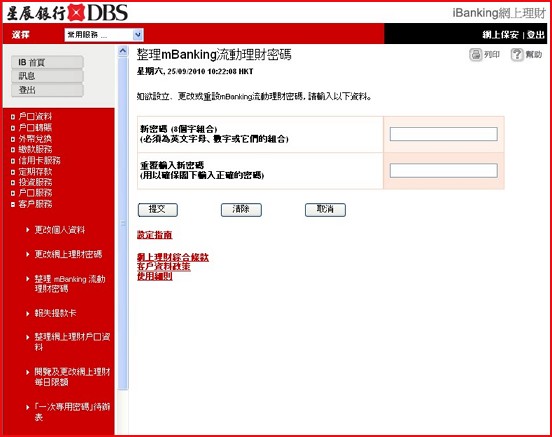
Task: Collapse the 客戶服務 menu section
Action: [x=35, y=204]
